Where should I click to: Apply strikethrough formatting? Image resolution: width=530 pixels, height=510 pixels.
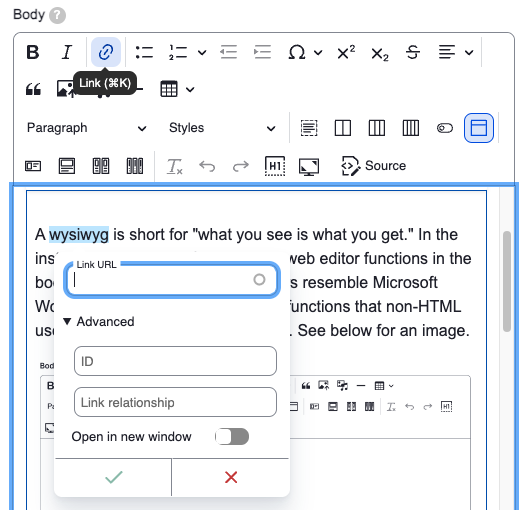[x=413, y=52]
